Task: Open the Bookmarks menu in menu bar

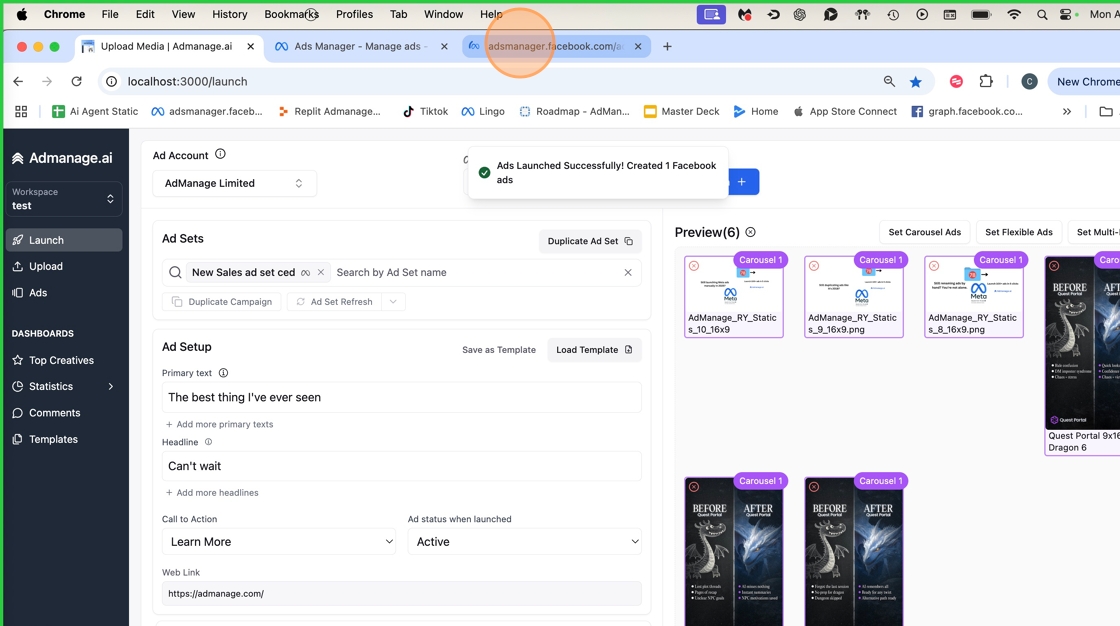Action: coord(291,14)
